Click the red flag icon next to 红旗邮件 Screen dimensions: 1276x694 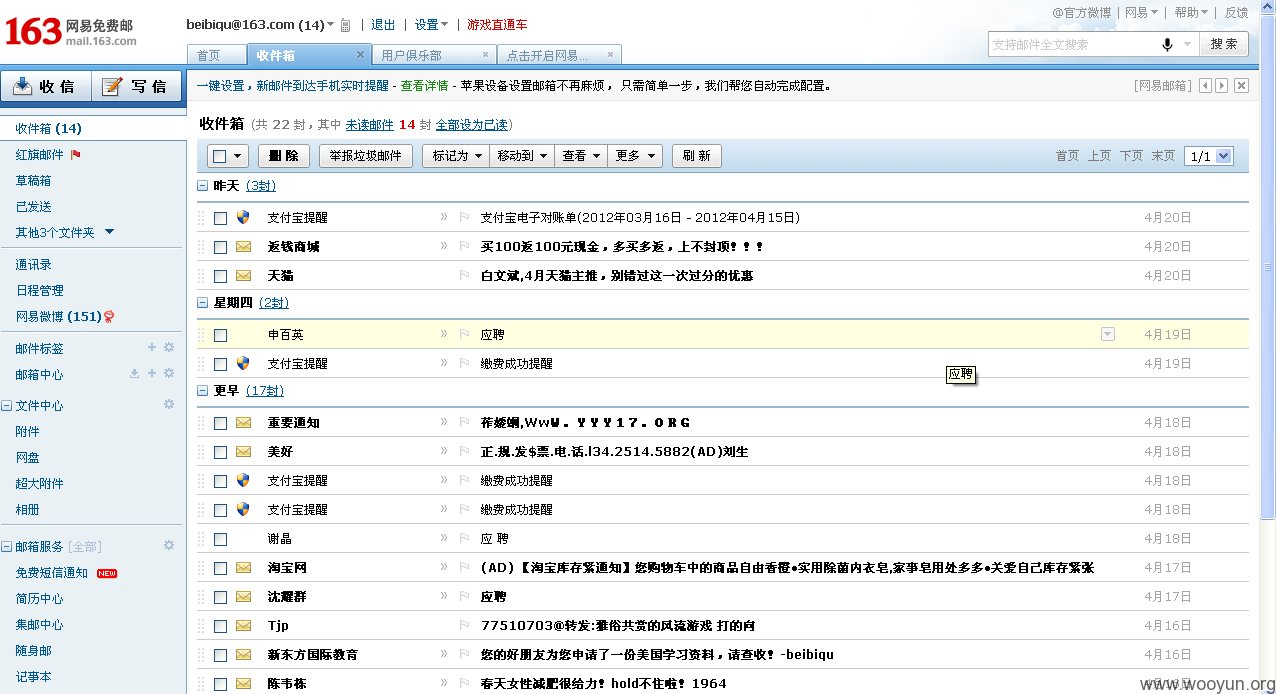pos(76,155)
